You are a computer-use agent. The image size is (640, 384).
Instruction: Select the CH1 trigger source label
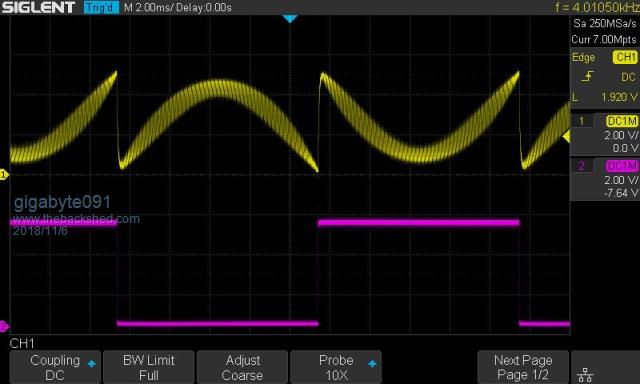[625, 57]
